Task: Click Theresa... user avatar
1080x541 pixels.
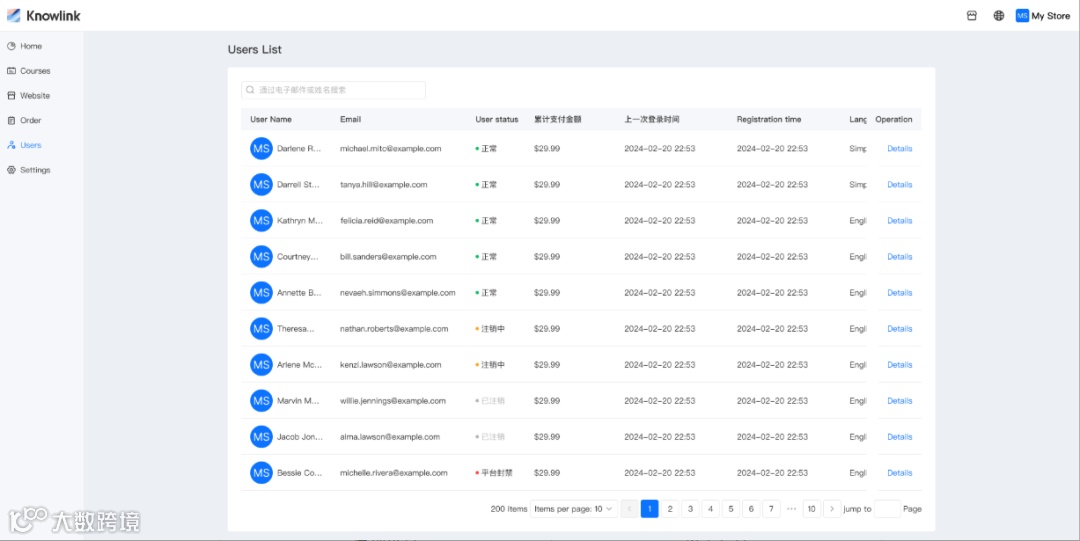Action: pos(261,329)
